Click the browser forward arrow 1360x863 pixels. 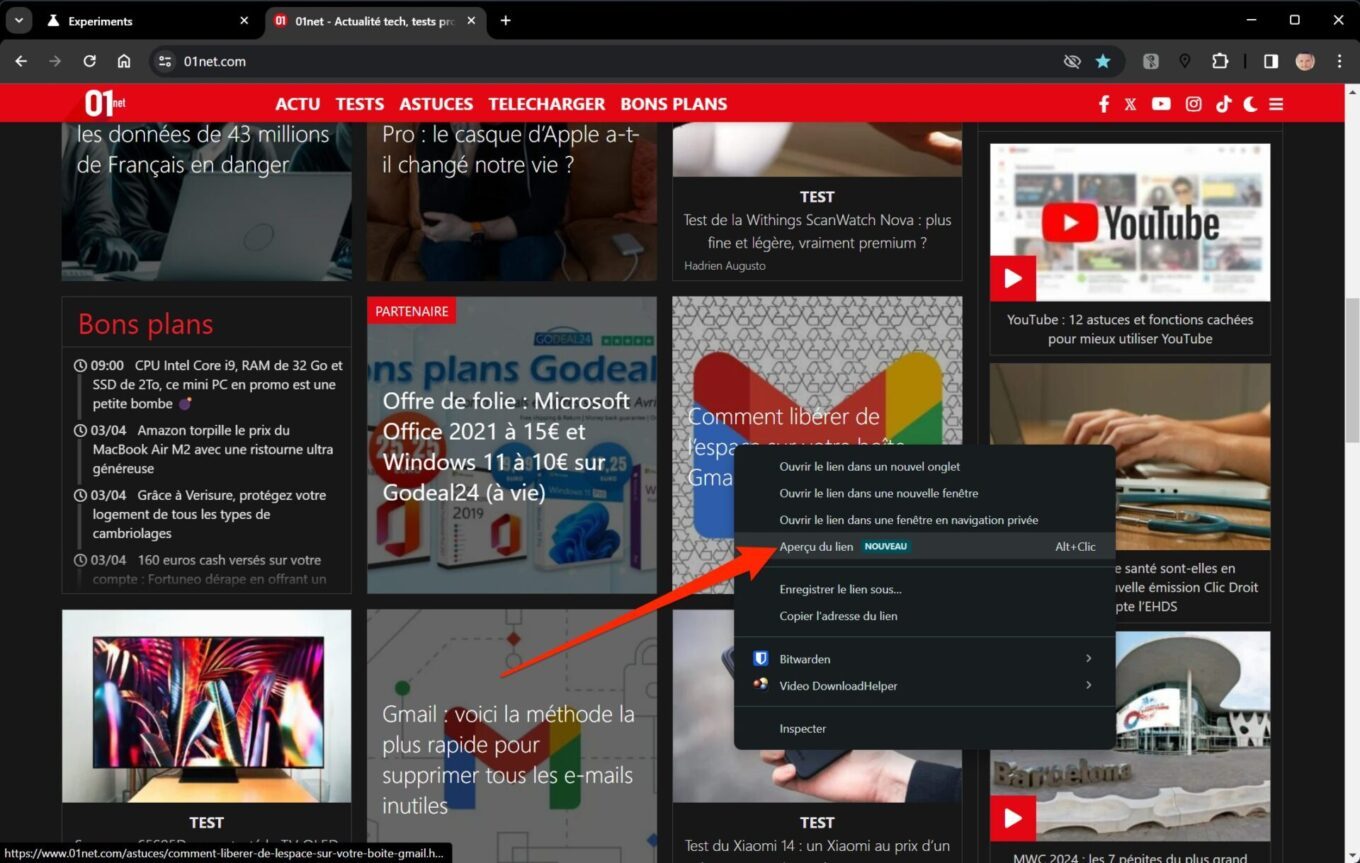[55, 61]
